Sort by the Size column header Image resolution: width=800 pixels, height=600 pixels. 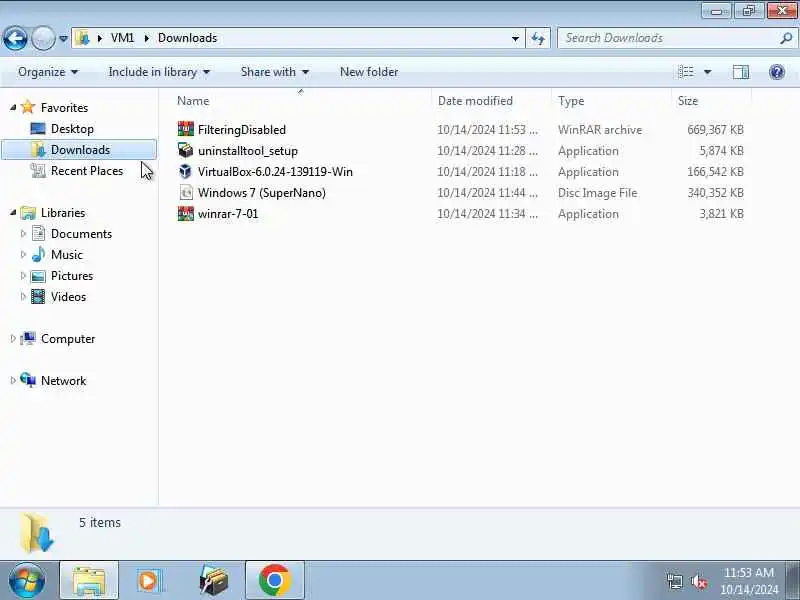tap(711, 101)
